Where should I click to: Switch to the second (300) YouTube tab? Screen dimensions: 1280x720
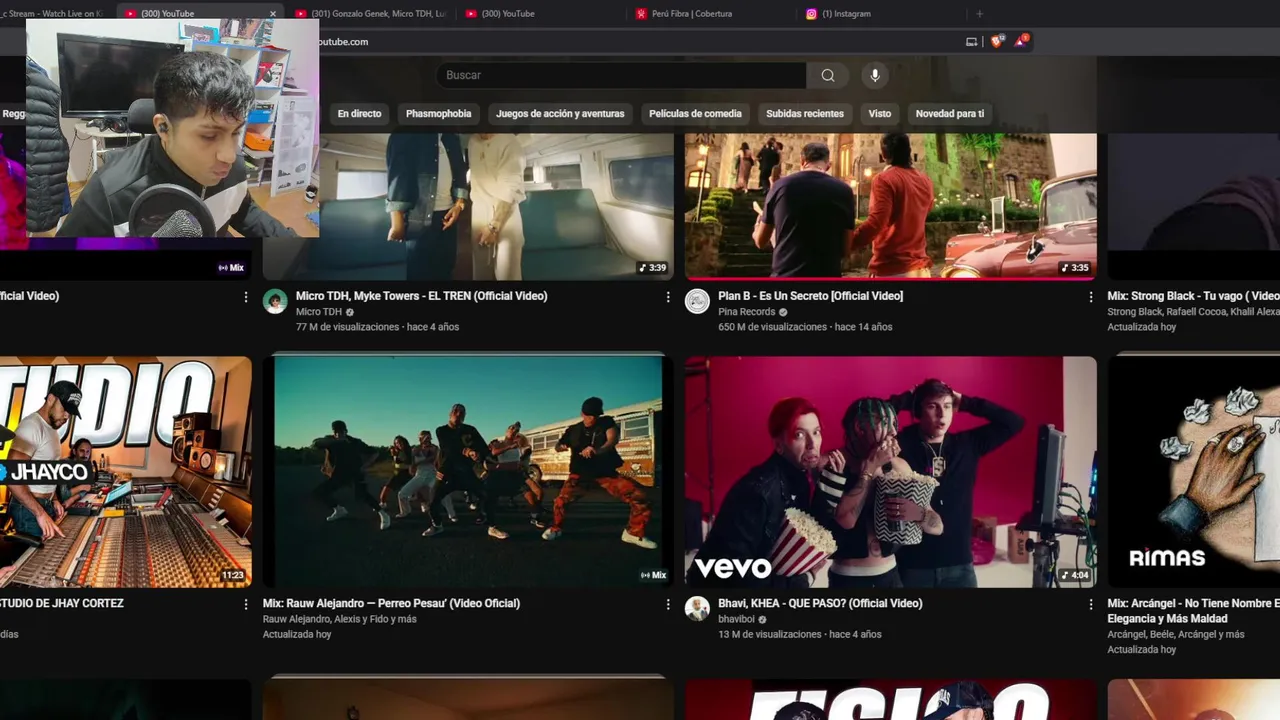pyautogui.click(x=540, y=13)
